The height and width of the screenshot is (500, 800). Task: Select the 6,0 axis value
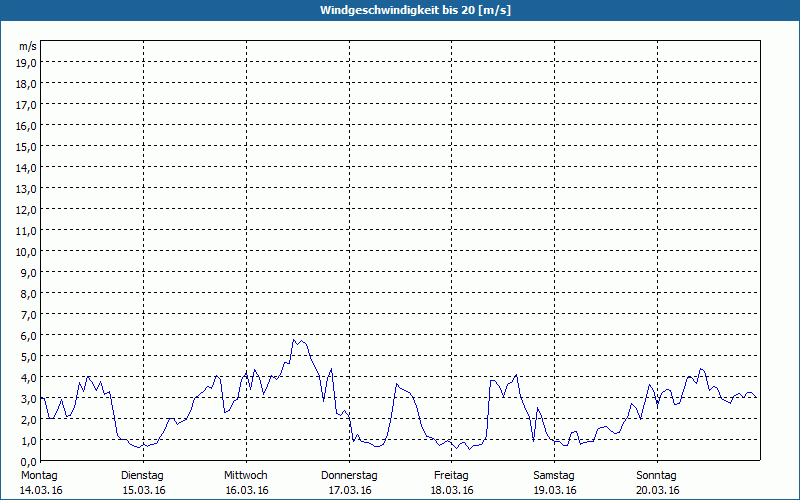[29, 336]
